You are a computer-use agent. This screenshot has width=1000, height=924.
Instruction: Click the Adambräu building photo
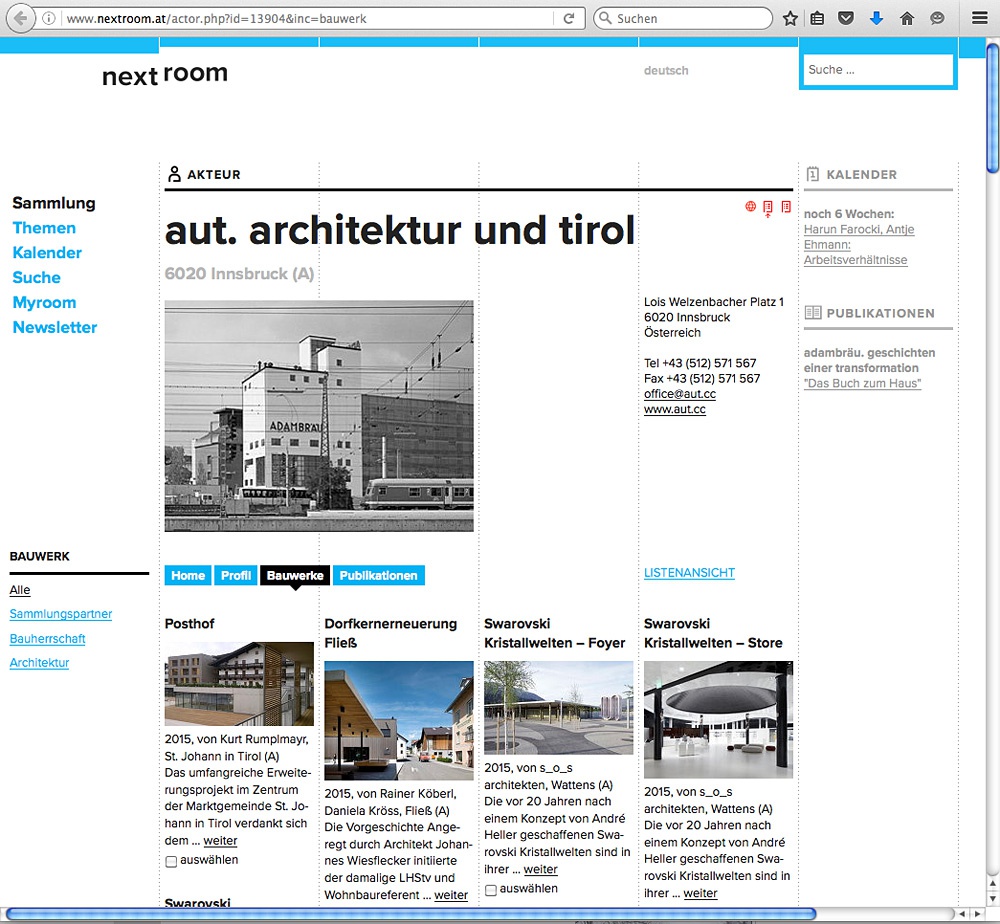click(319, 415)
